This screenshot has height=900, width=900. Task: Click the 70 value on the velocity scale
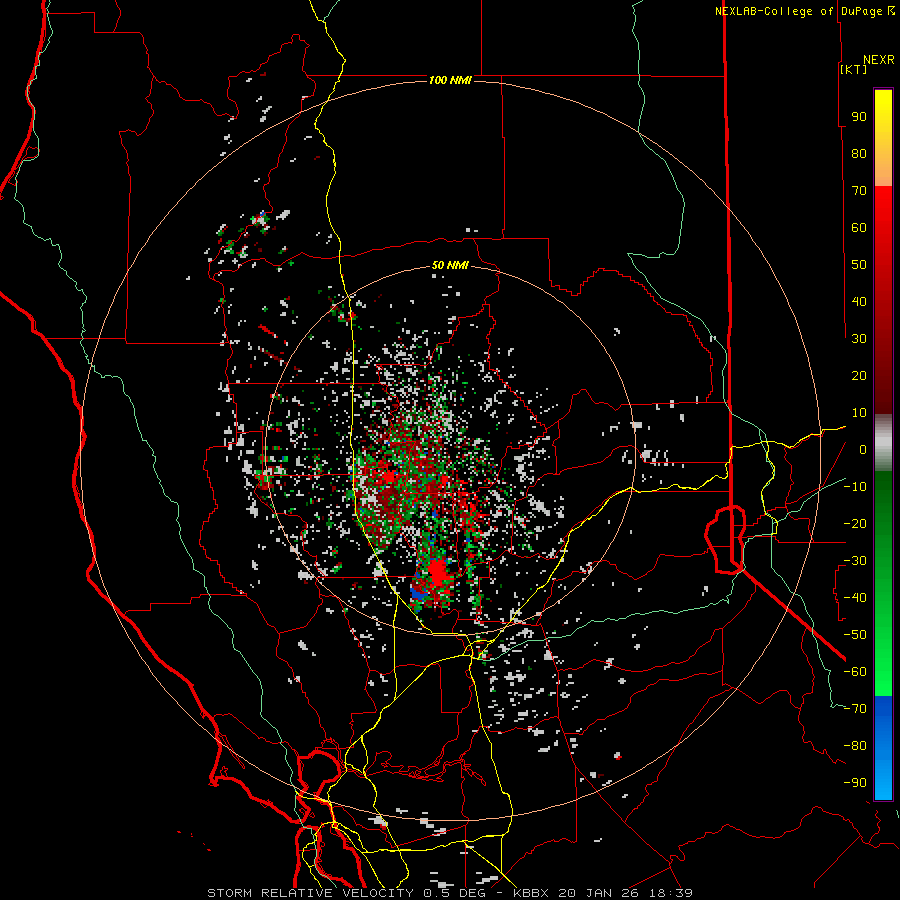[859, 191]
